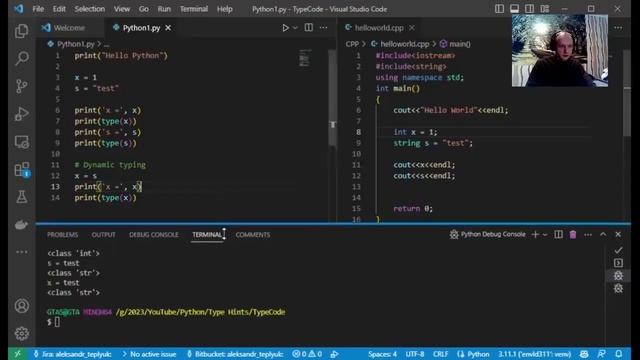
Task: Open the Run menu
Action: (164, 9)
